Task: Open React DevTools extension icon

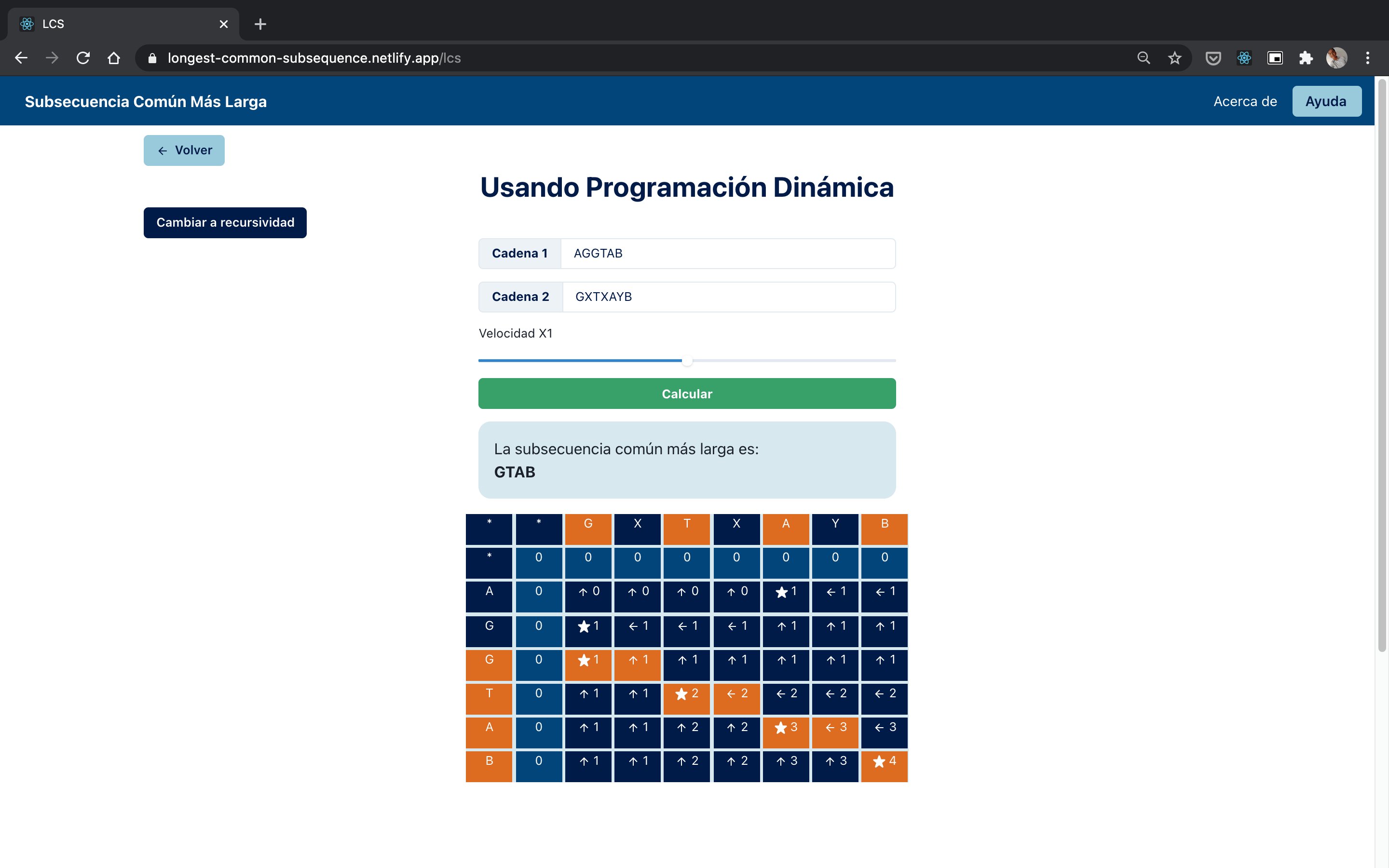Action: click(x=1244, y=58)
